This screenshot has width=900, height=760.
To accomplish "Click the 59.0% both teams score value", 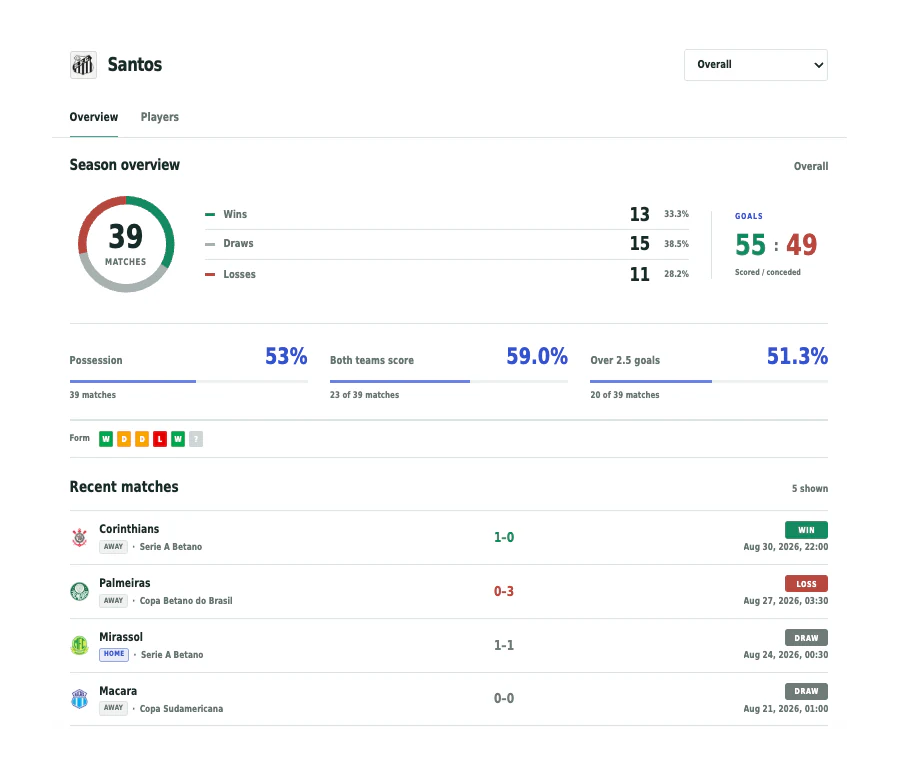I will tap(537, 356).
